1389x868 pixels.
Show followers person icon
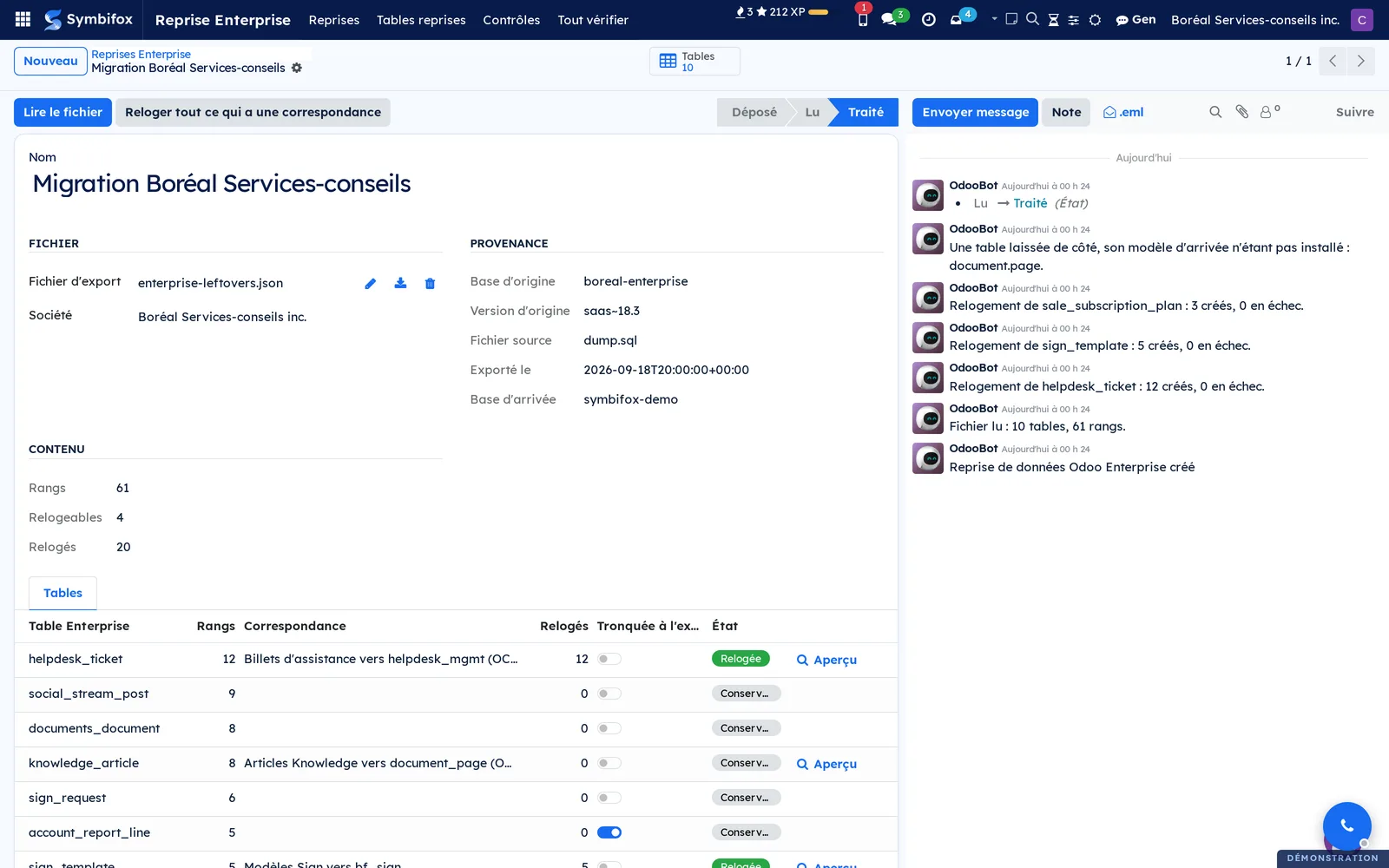tap(1269, 112)
